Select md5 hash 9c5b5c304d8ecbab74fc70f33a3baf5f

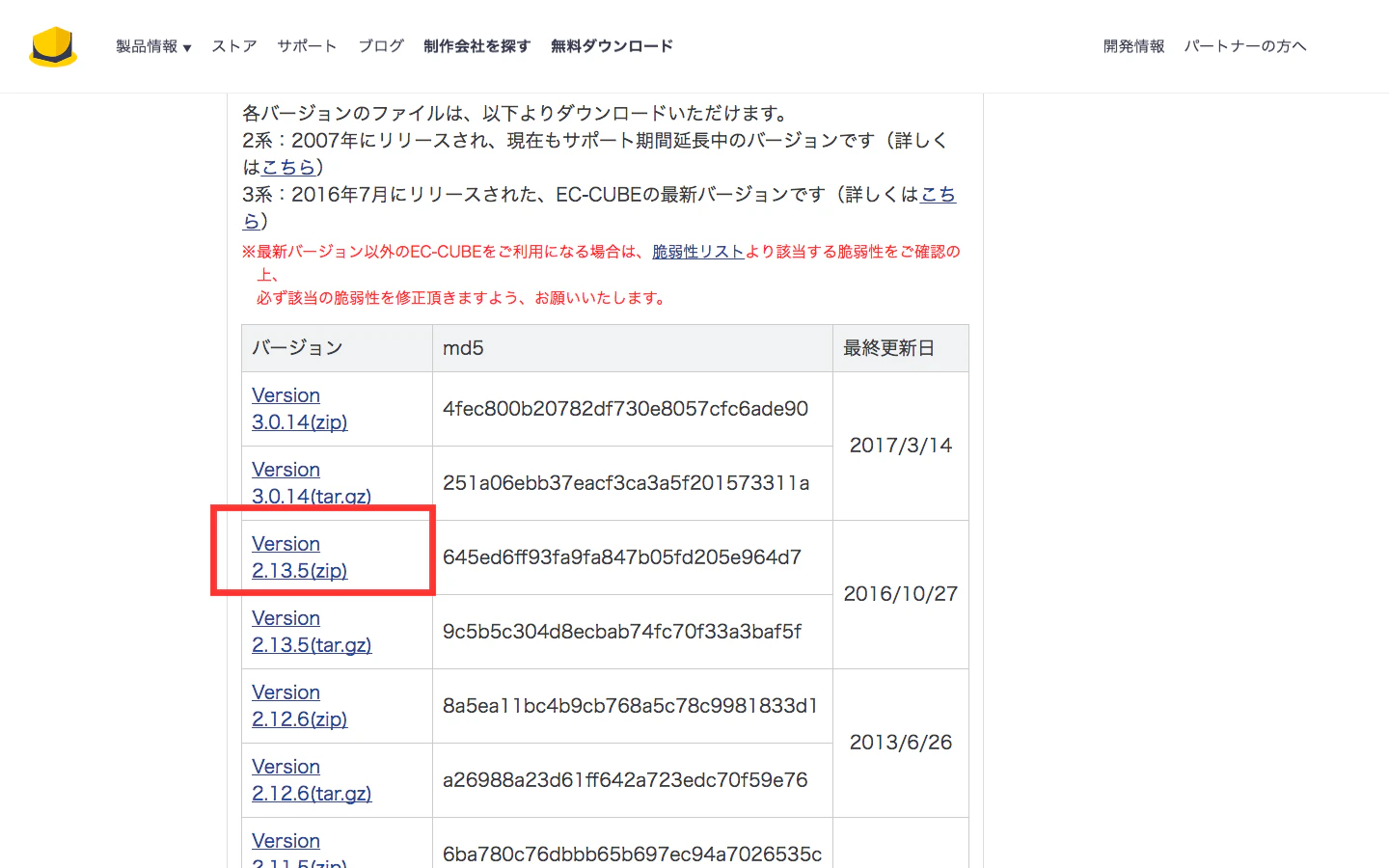[622, 632]
